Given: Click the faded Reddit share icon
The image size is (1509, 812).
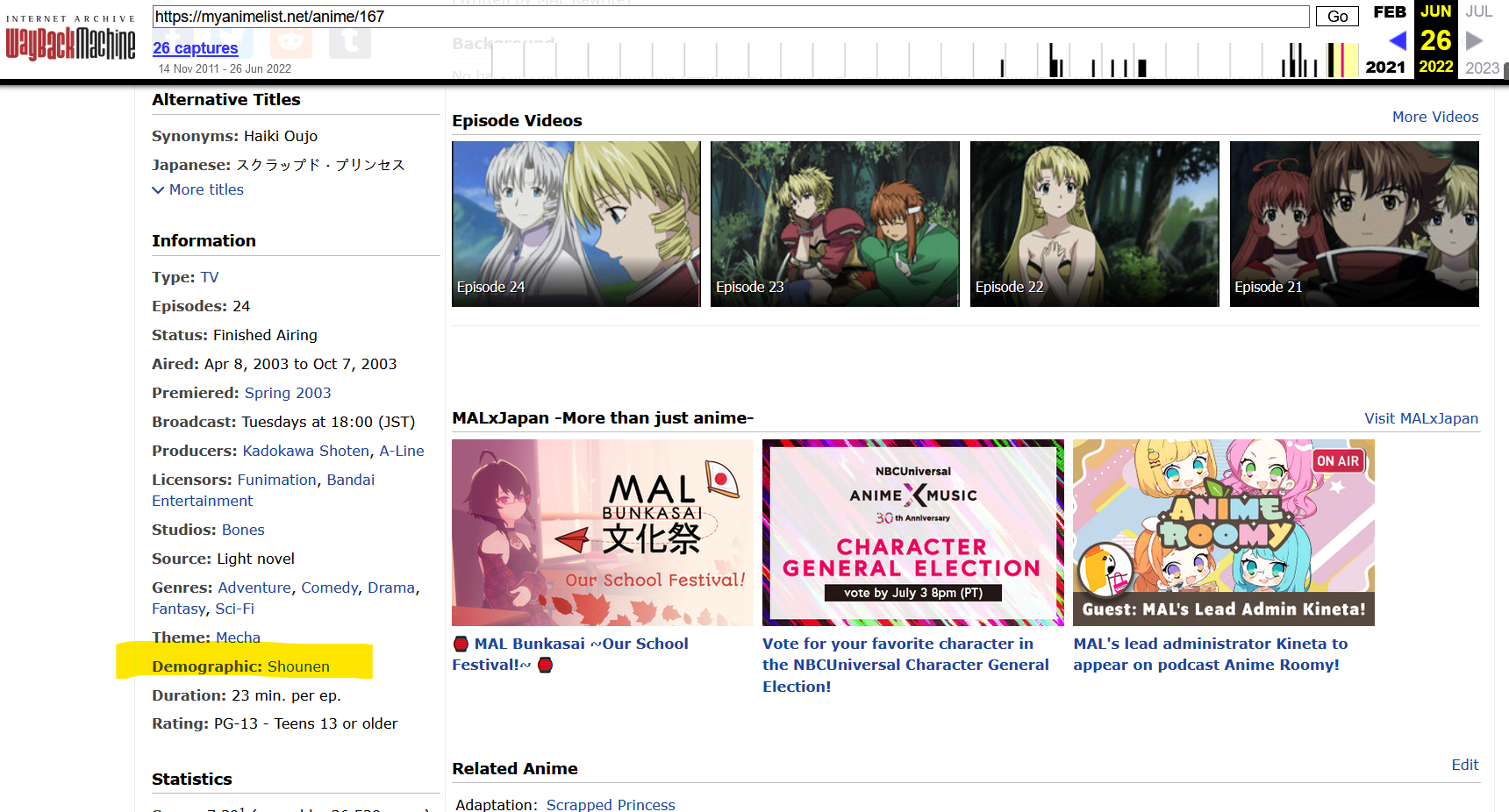Looking at the screenshot, I should pos(290,40).
